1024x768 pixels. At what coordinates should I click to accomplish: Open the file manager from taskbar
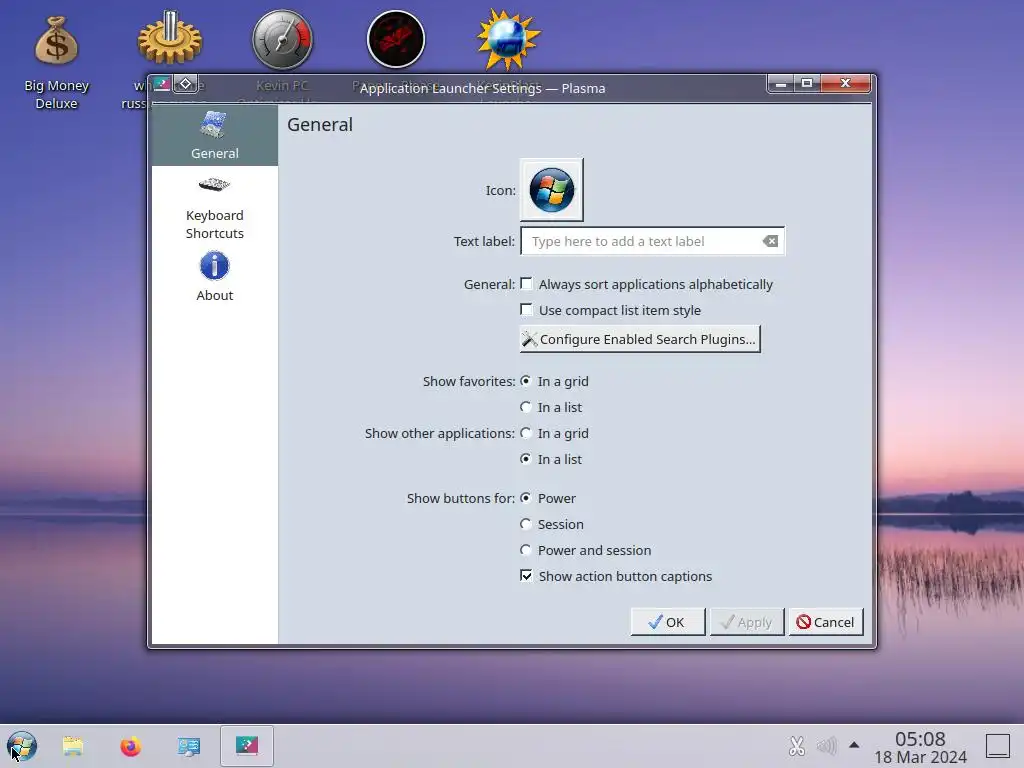pyautogui.click(x=73, y=746)
